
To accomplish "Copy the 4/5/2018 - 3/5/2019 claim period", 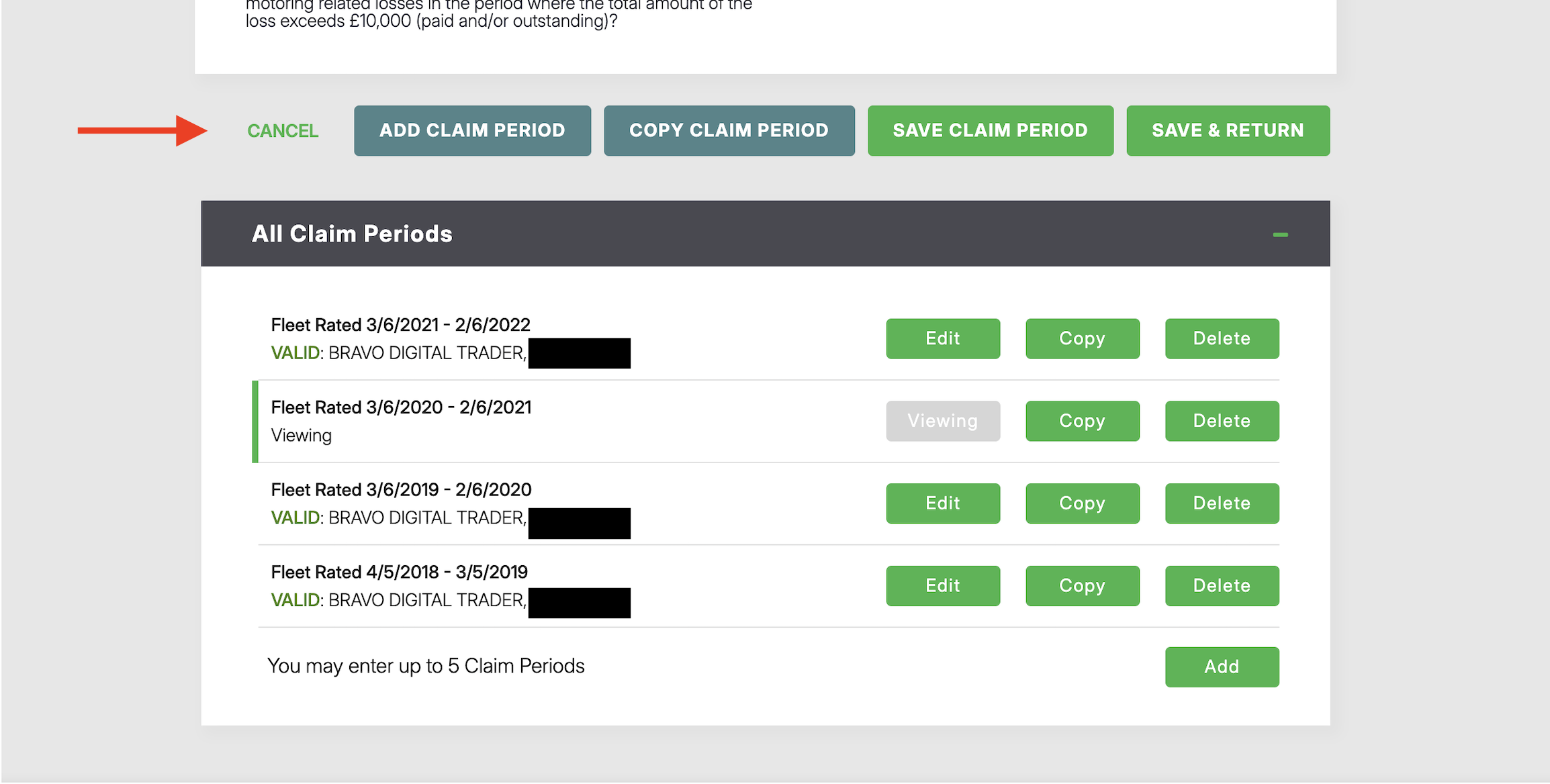I will [1082, 586].
